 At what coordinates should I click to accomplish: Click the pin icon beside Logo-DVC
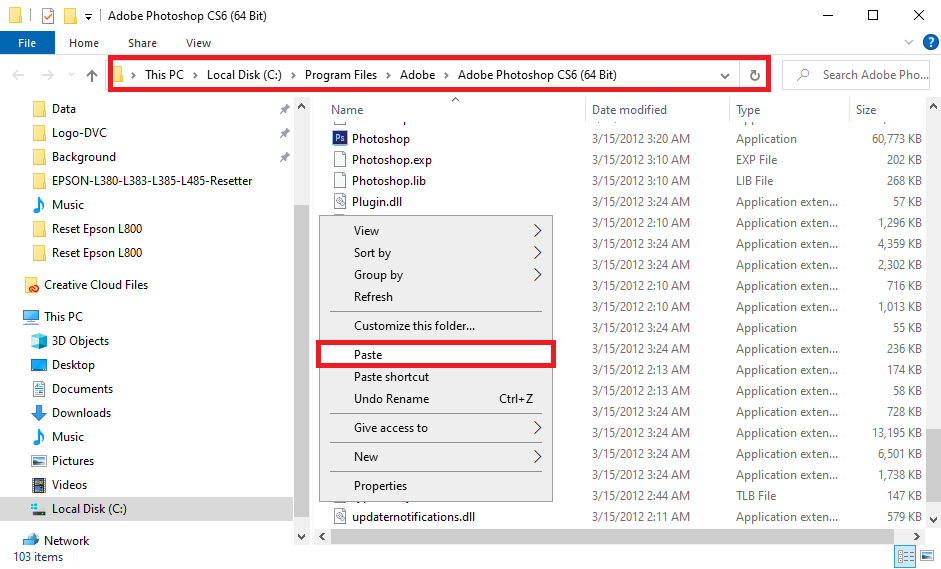(x=284, y=133)
